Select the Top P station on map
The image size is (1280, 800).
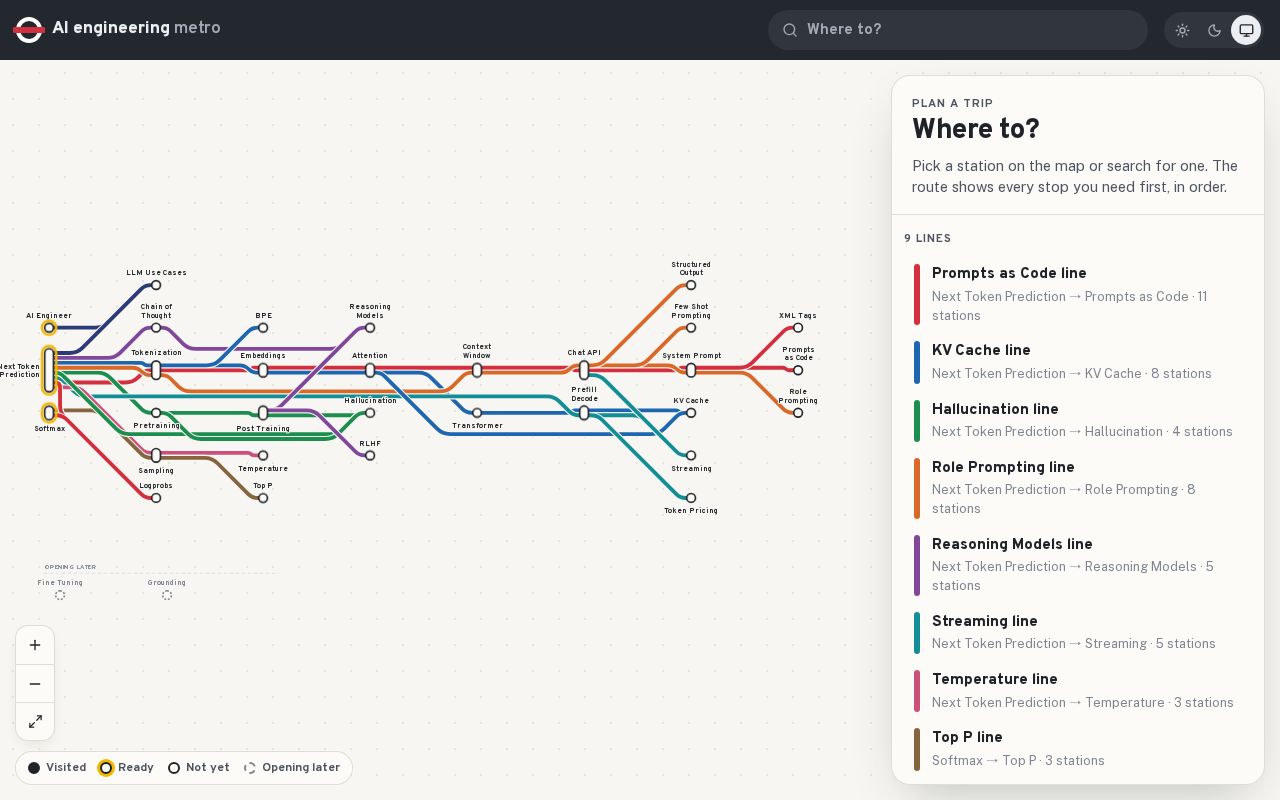[x=263, y=498]
